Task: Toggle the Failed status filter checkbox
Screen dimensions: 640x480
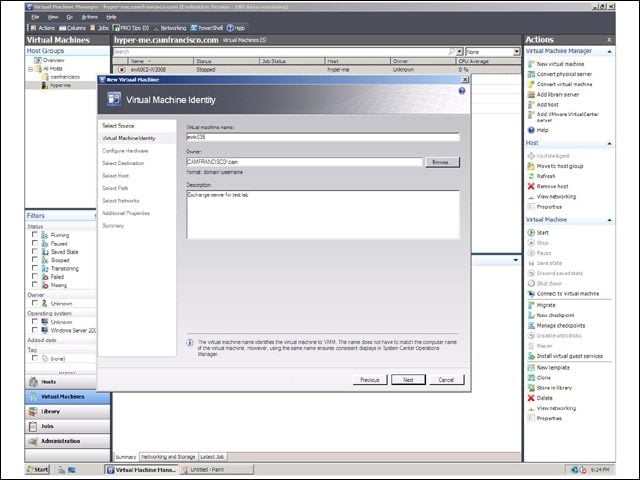Action: (x=35, y=276)
